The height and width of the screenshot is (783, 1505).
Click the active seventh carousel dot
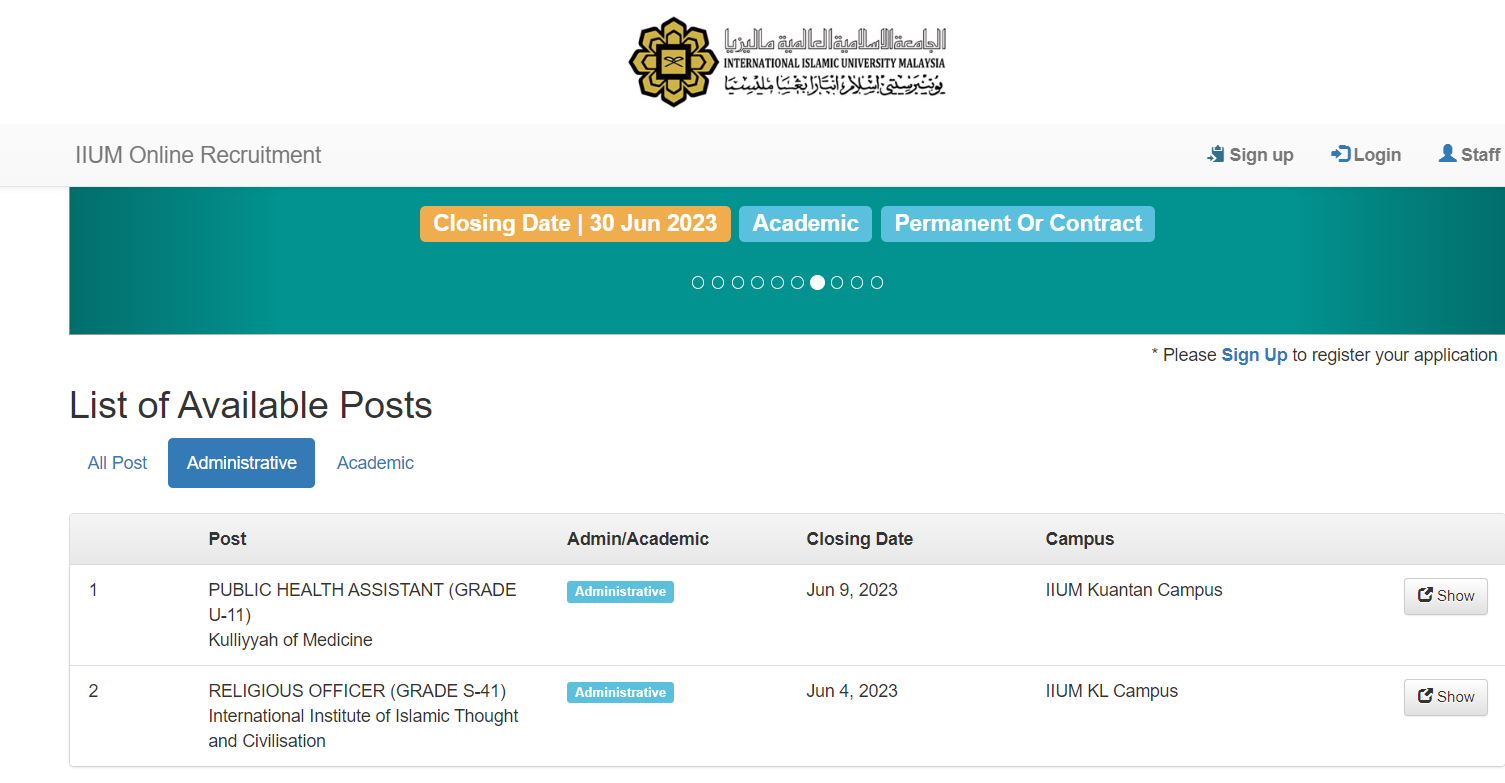pyautogui.click(x=818, y=283)
